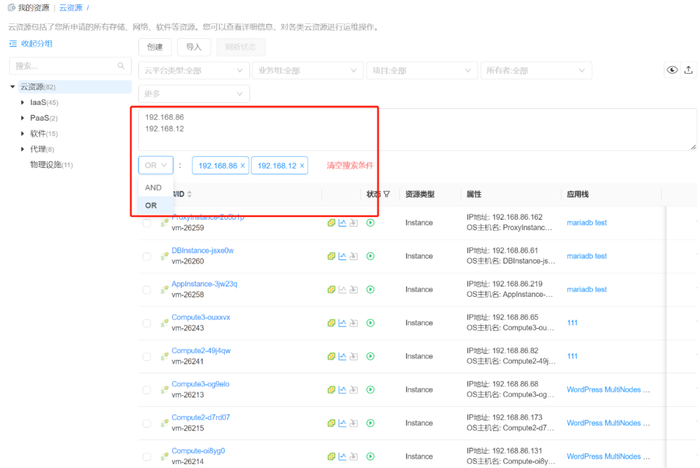The image size is (700, 468).
Task: Click the search magnifier icon in sidebar
Action: pos(121,66)
